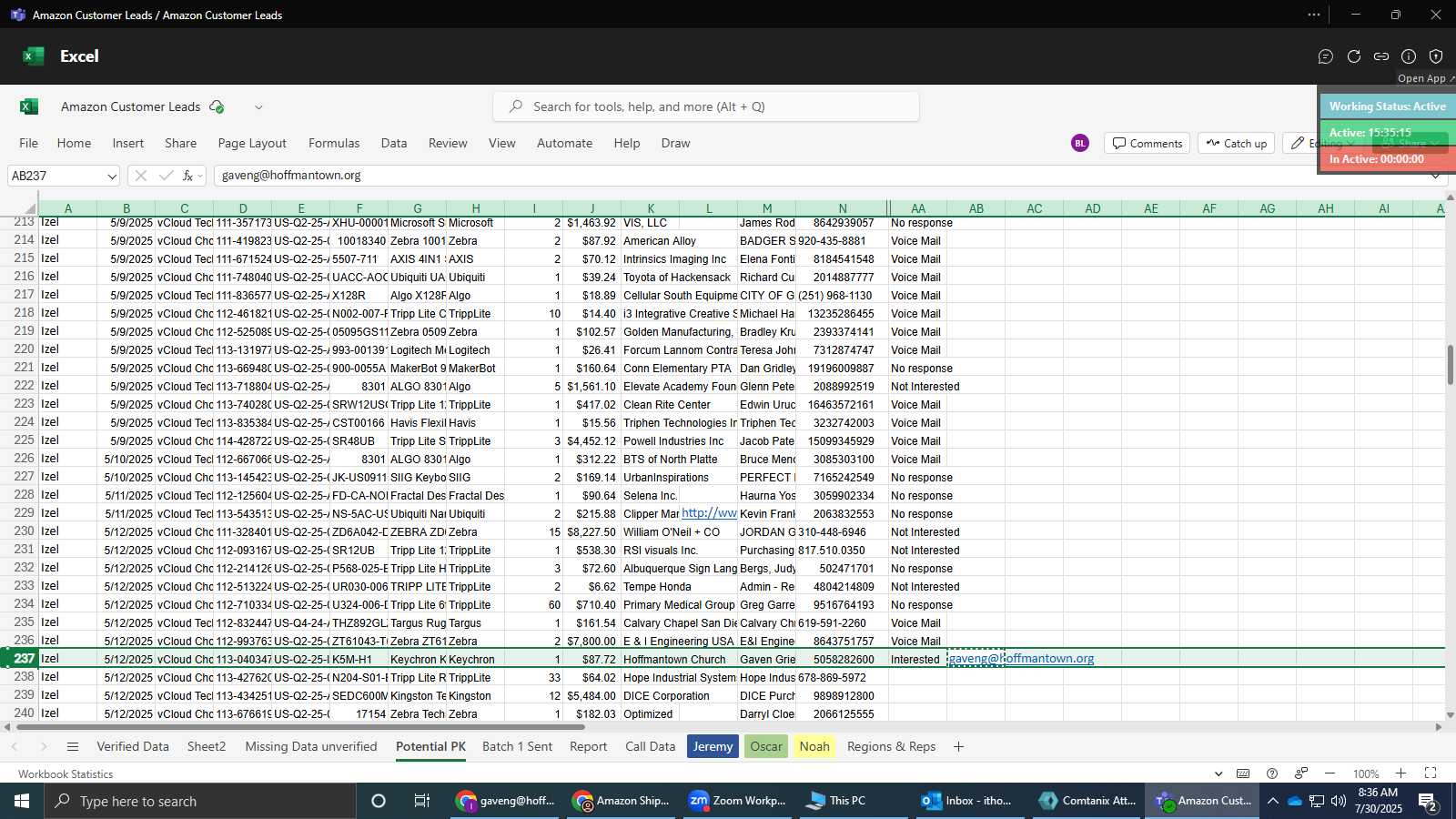Open the http://ww hyperlink in row 229
The width and height of the screenshot is (1456, 819).
point(709,513)
